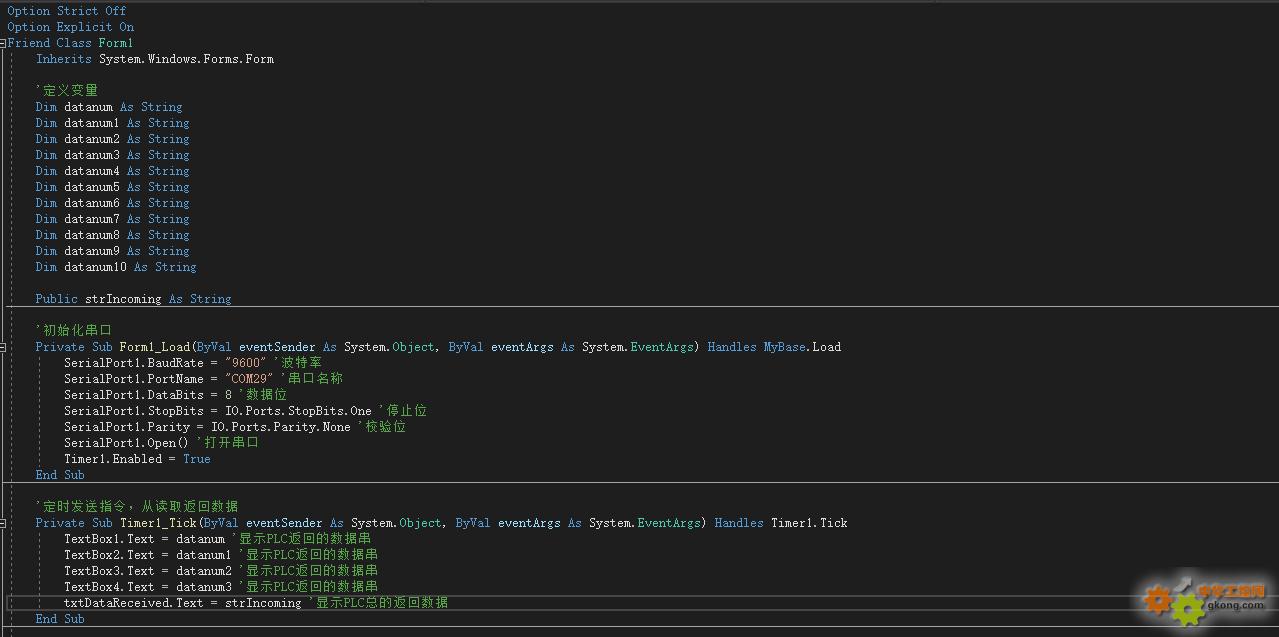Viewport: 1279px width, 637px height.
Task: Click the SerialPort1.Open() statement
Action: tap(127, 443)
